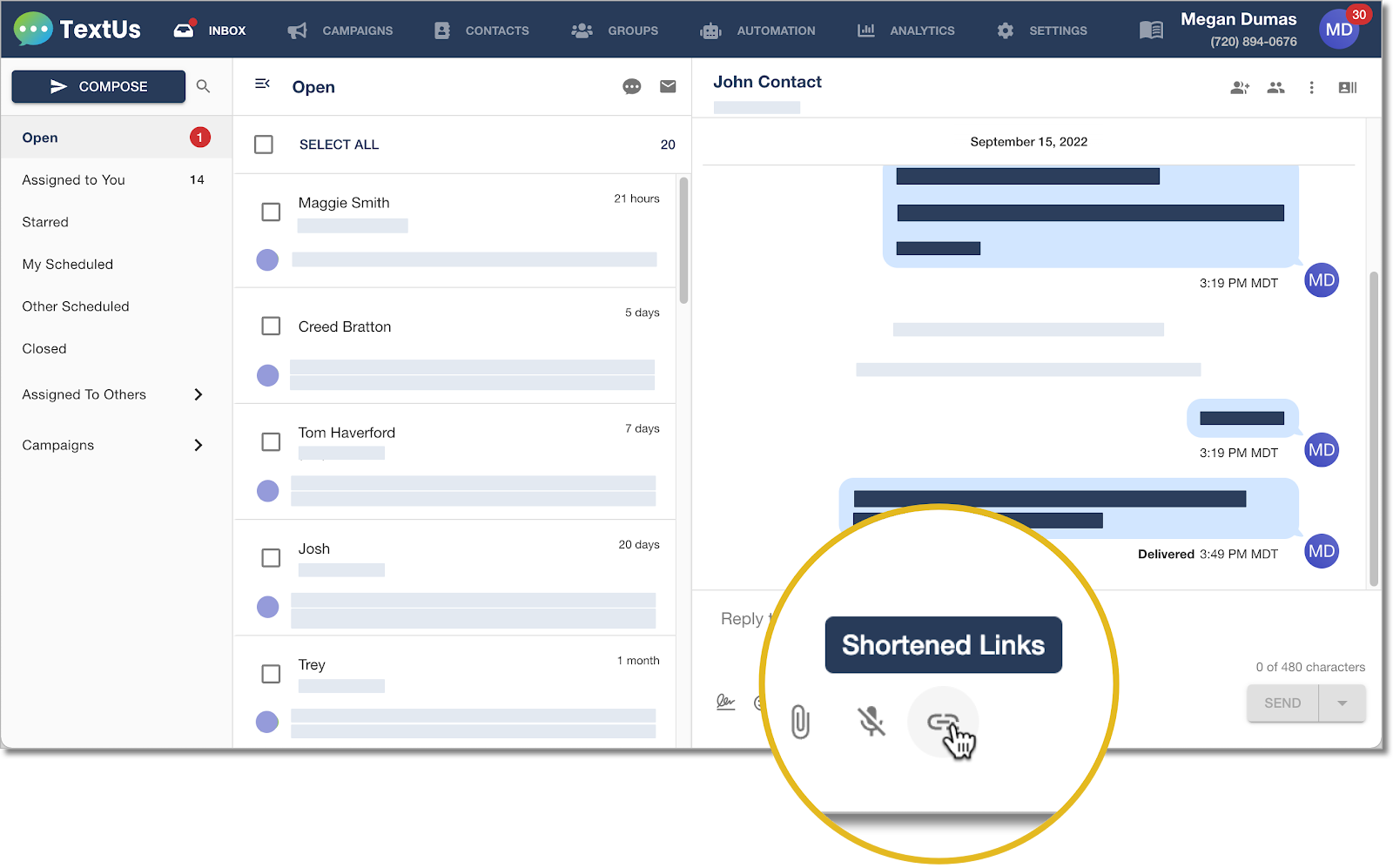Expand the Assigned To Others section
This screenshot has height=868, width=1393.
pos(199,394)
